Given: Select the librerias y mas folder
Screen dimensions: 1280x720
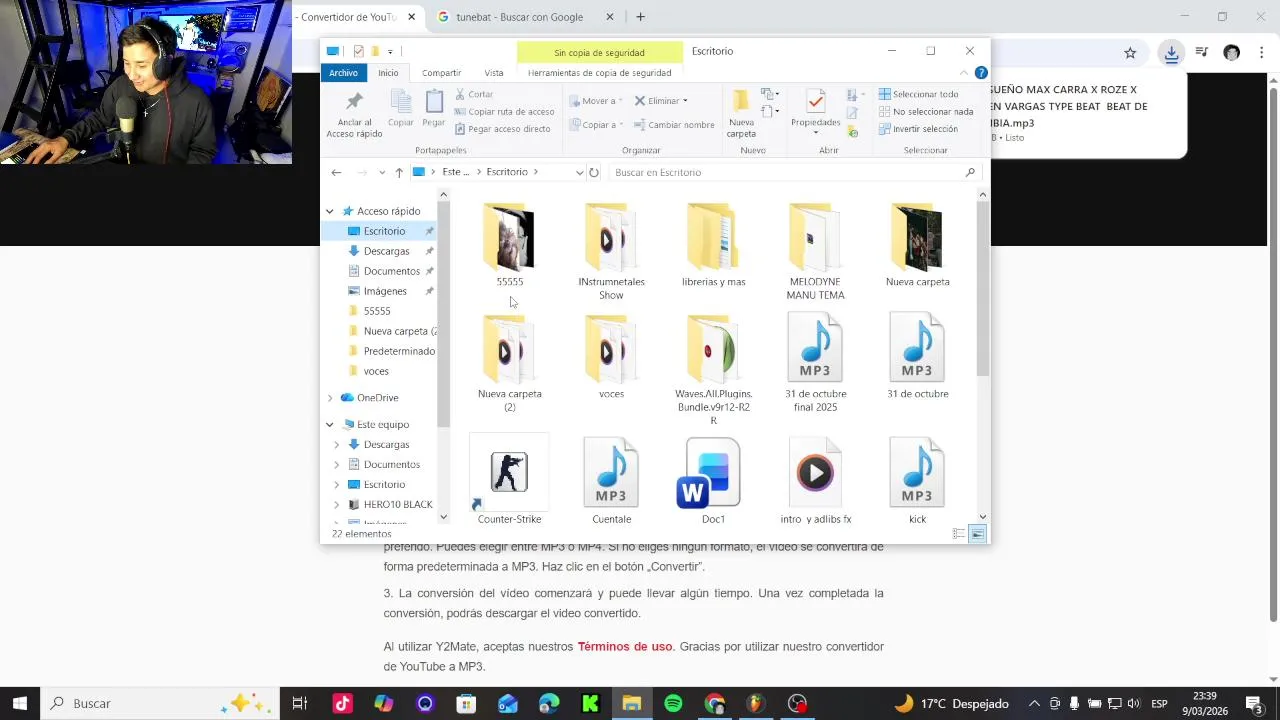Looking at the screenshot, I should pyautogui.click(x=713, y=245).
